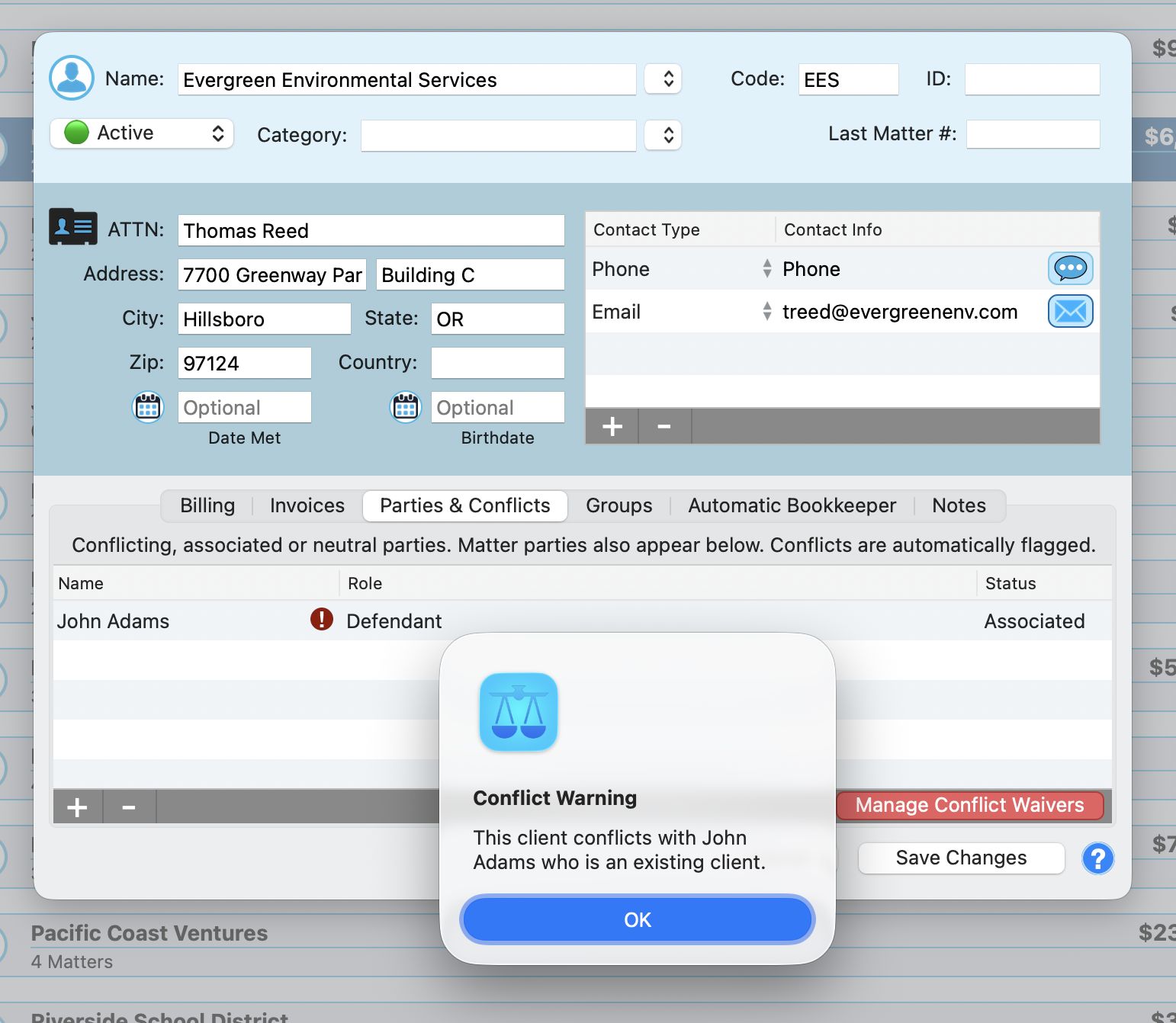Open the Name field stepper selector
Image resolution: width=1176 pixels, height=1023 pixels.
663,79
